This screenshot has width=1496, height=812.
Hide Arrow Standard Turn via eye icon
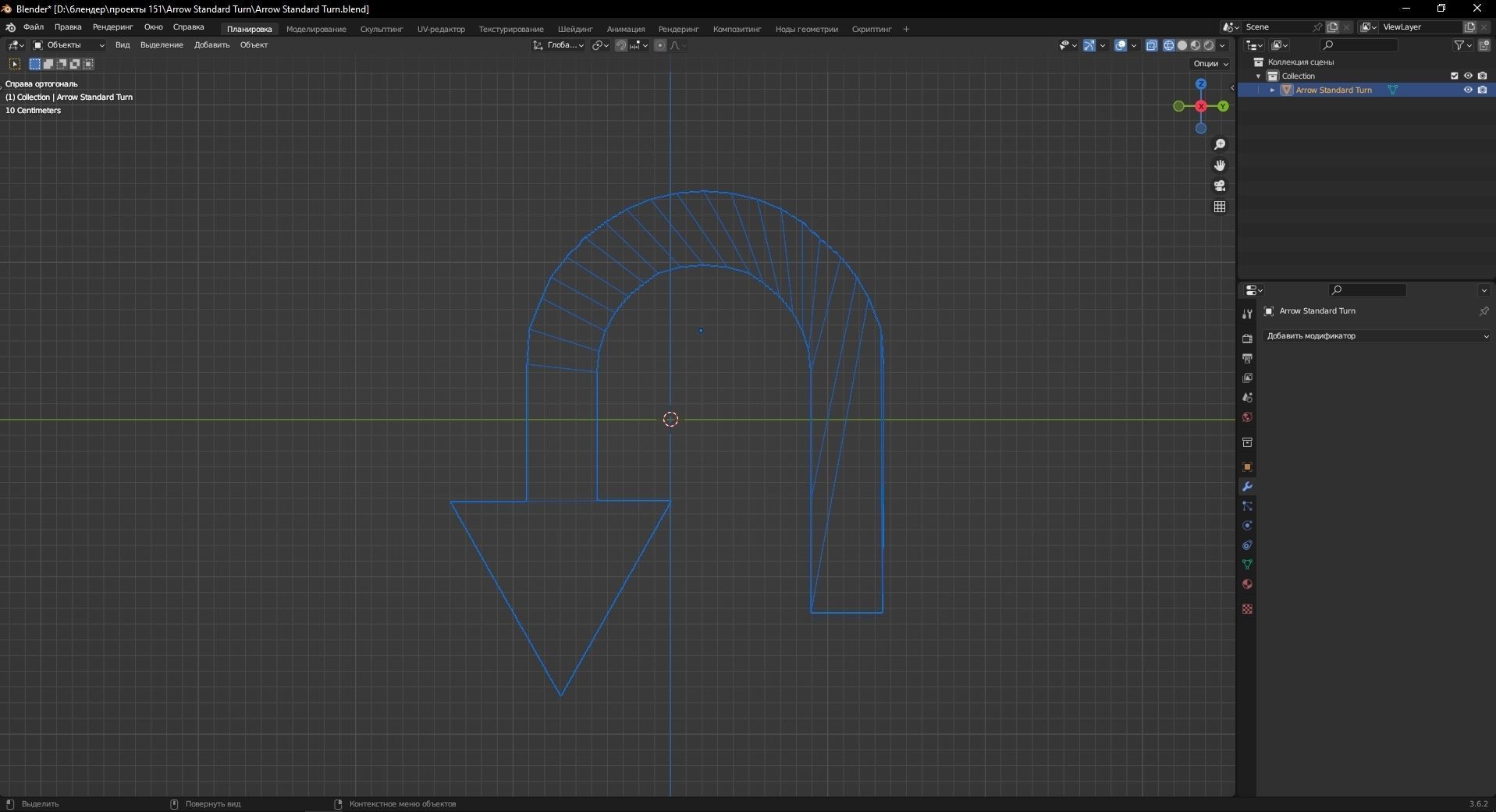click(x=1468, y=90)
